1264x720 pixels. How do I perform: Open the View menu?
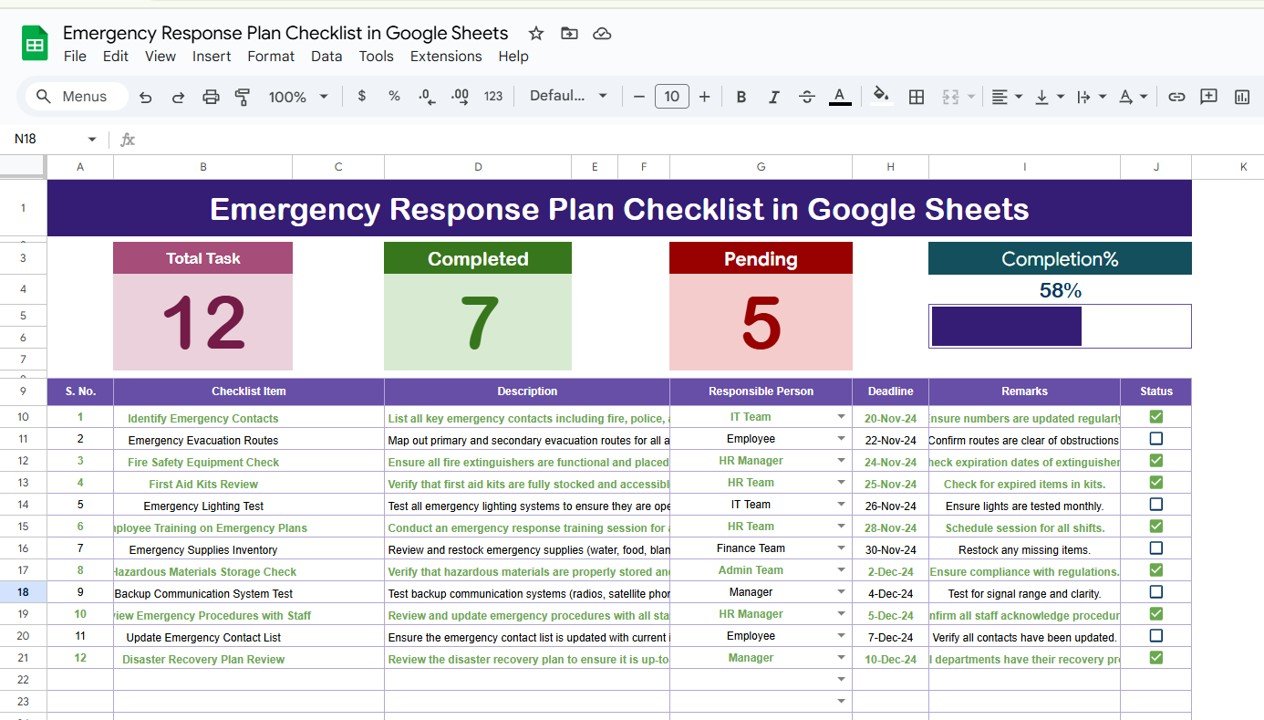tap(160, 56)
